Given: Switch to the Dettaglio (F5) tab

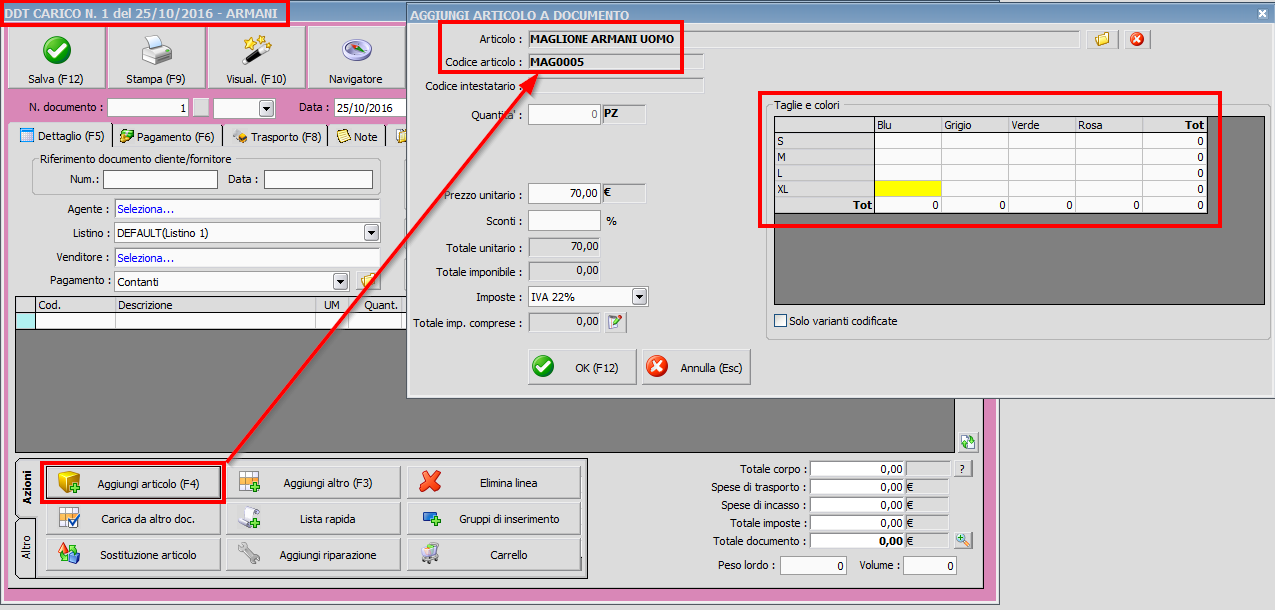Looking at the screenshot, I should pyautogui.click(x=62, y=136).
